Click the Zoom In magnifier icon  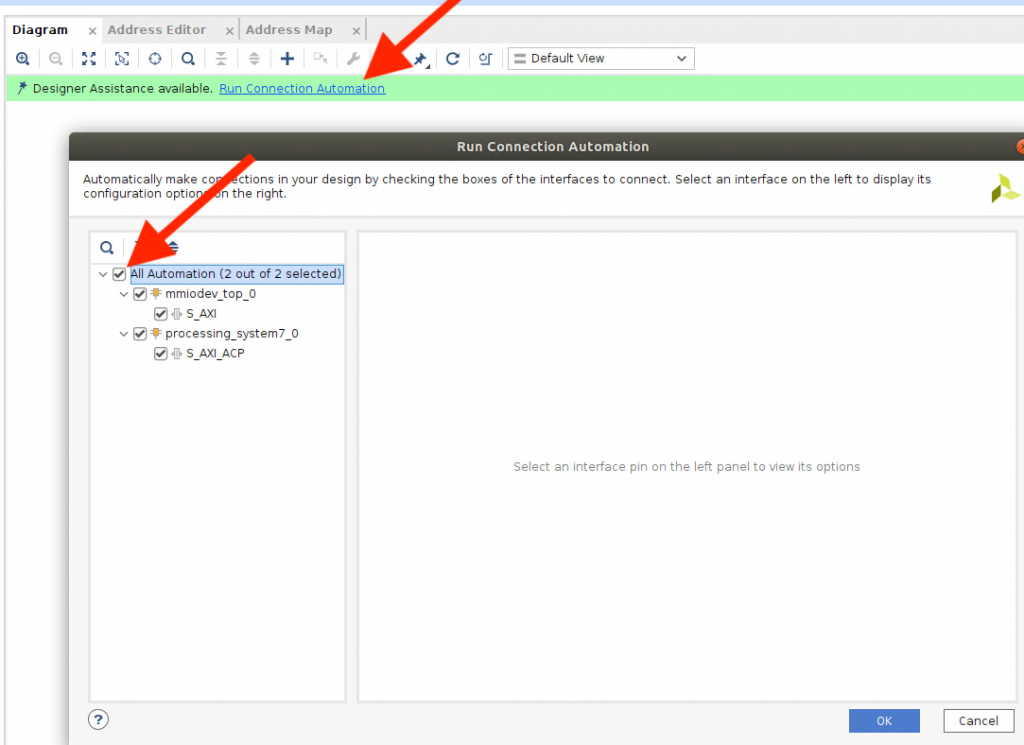[22, 59]
